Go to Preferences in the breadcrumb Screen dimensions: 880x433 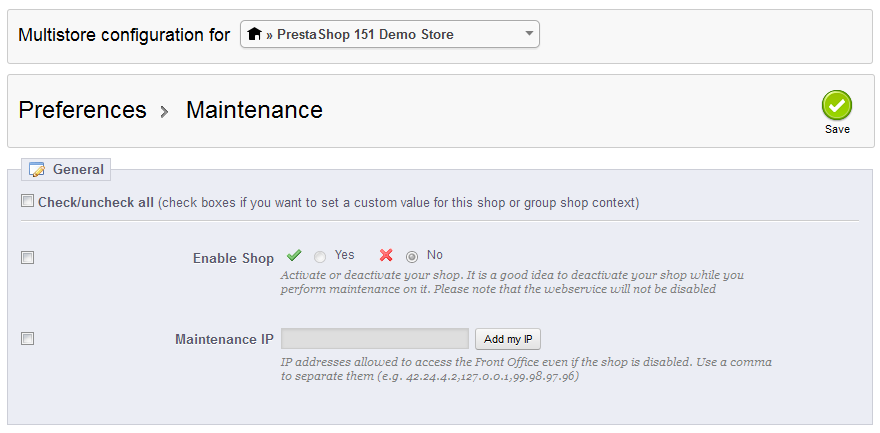83,110
